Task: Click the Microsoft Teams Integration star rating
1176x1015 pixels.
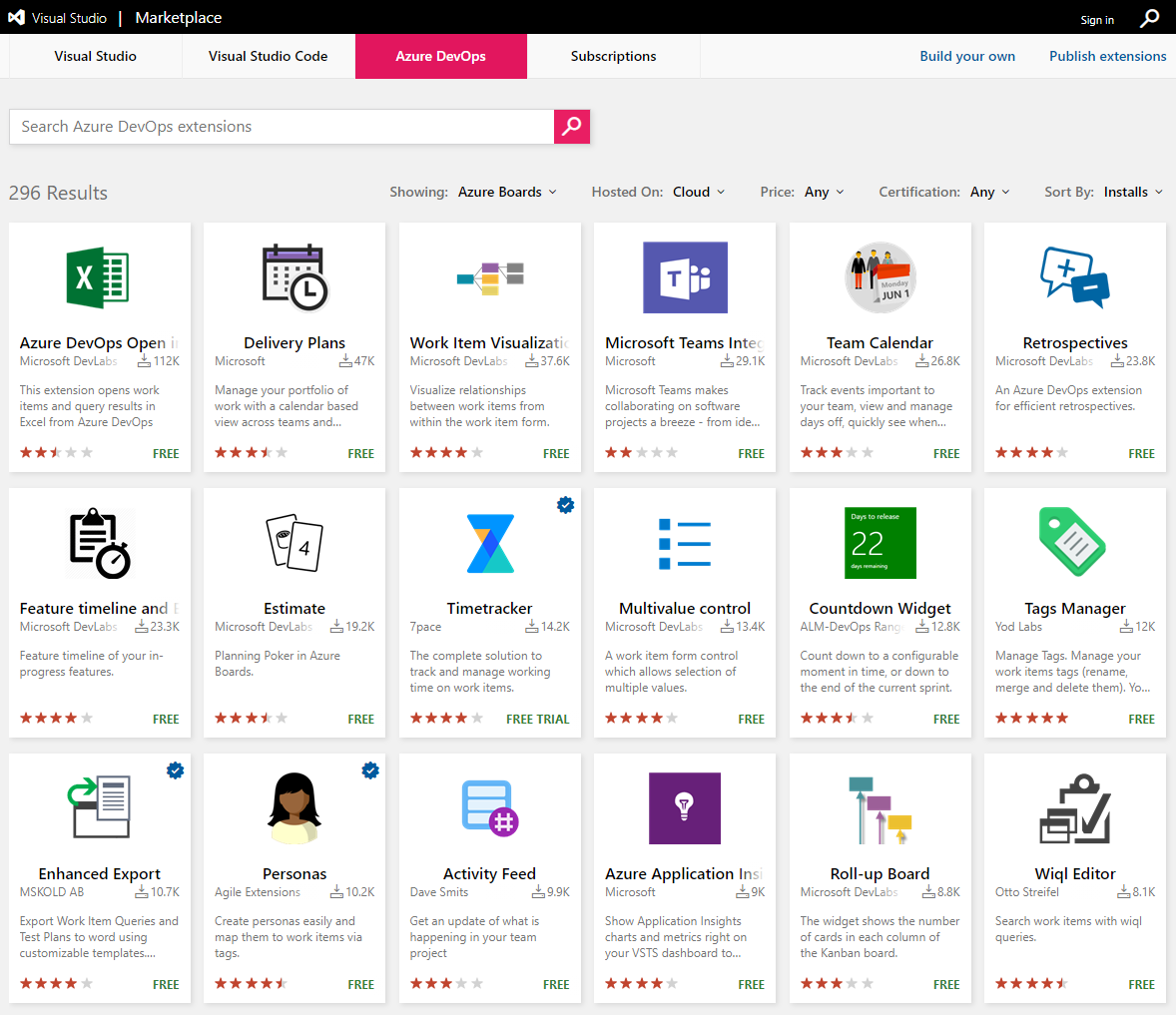Action: 641,453
